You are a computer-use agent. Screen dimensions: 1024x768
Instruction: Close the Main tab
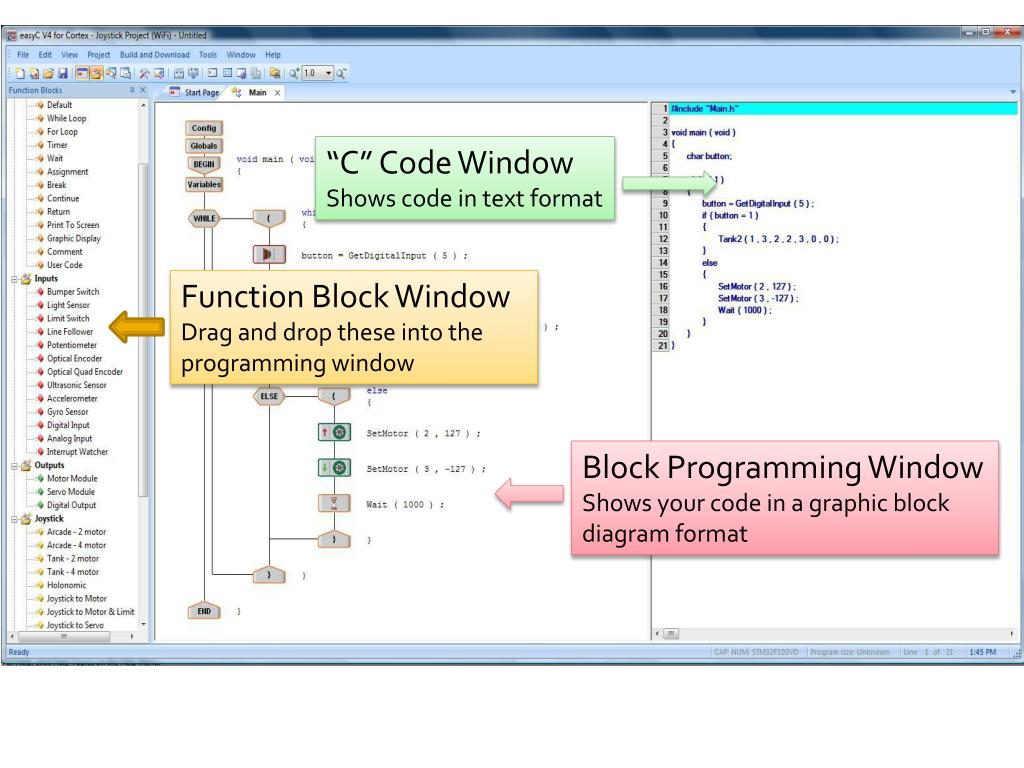coord(278,93)
